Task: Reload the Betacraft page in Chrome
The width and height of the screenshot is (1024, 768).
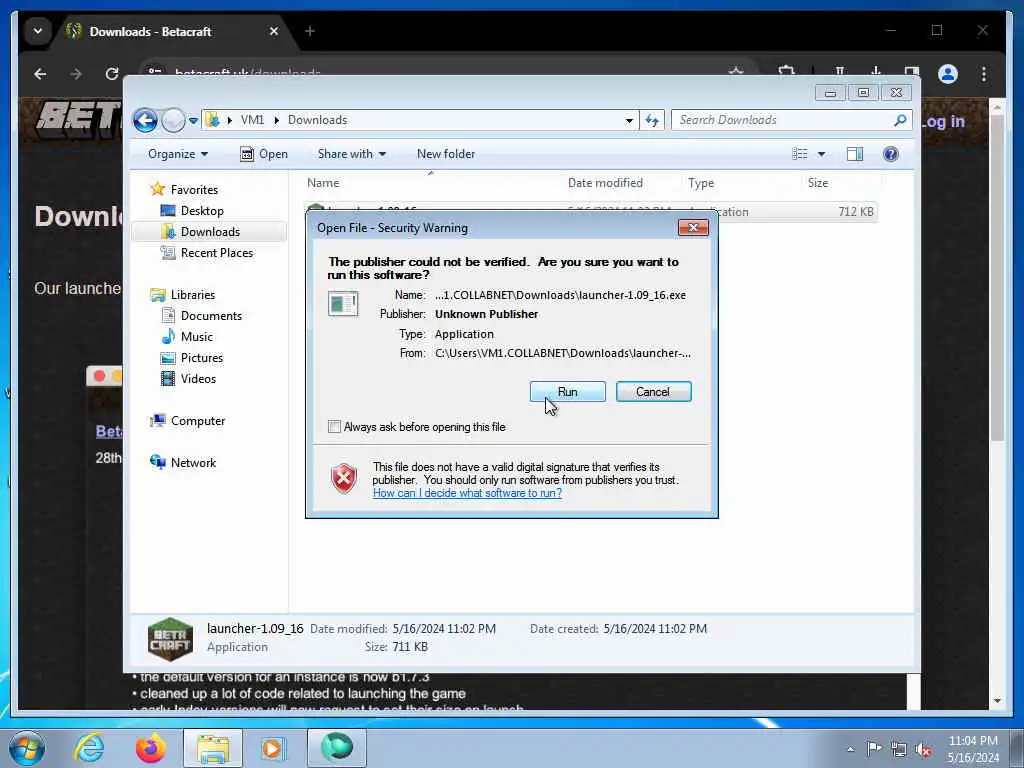Action: 112,74
